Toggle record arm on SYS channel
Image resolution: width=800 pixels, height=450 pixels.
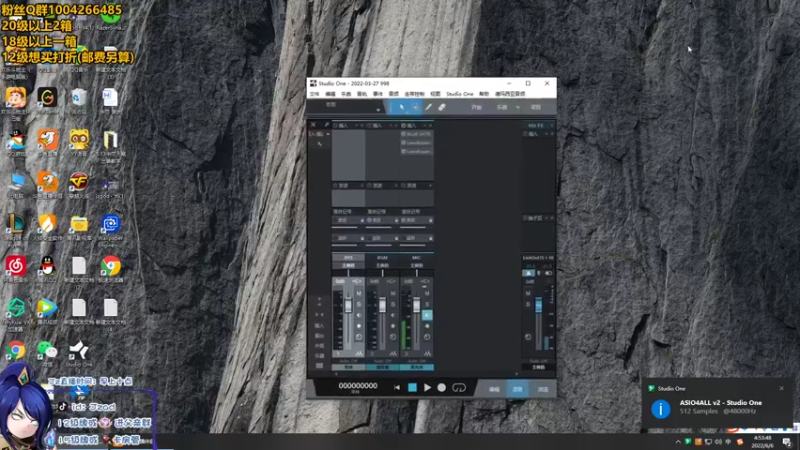(359, 326)
